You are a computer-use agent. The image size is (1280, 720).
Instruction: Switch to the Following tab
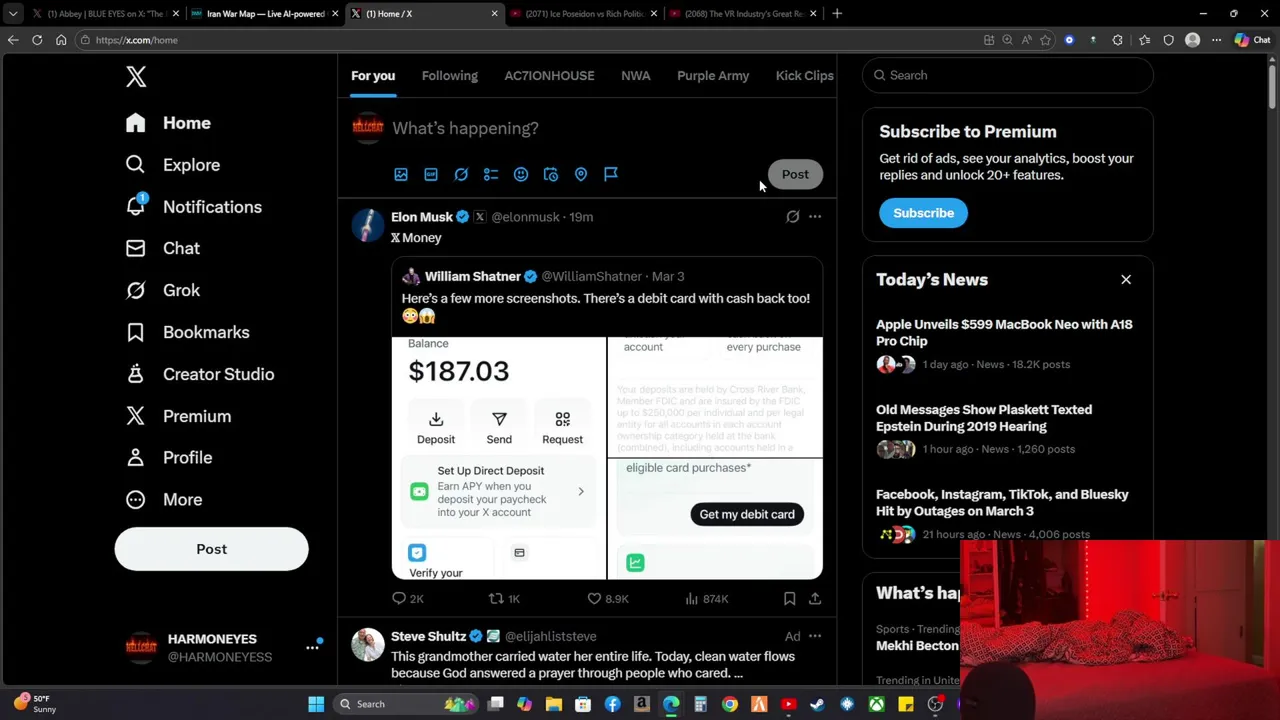coord(450,76)
